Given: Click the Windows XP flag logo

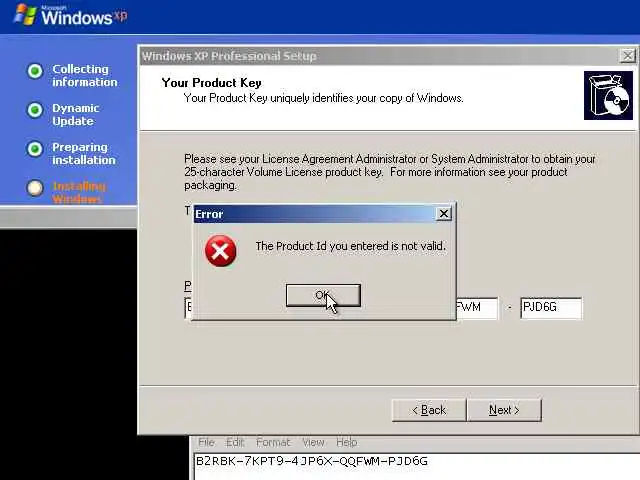Looking at the screenshot, I should point(25,14).
